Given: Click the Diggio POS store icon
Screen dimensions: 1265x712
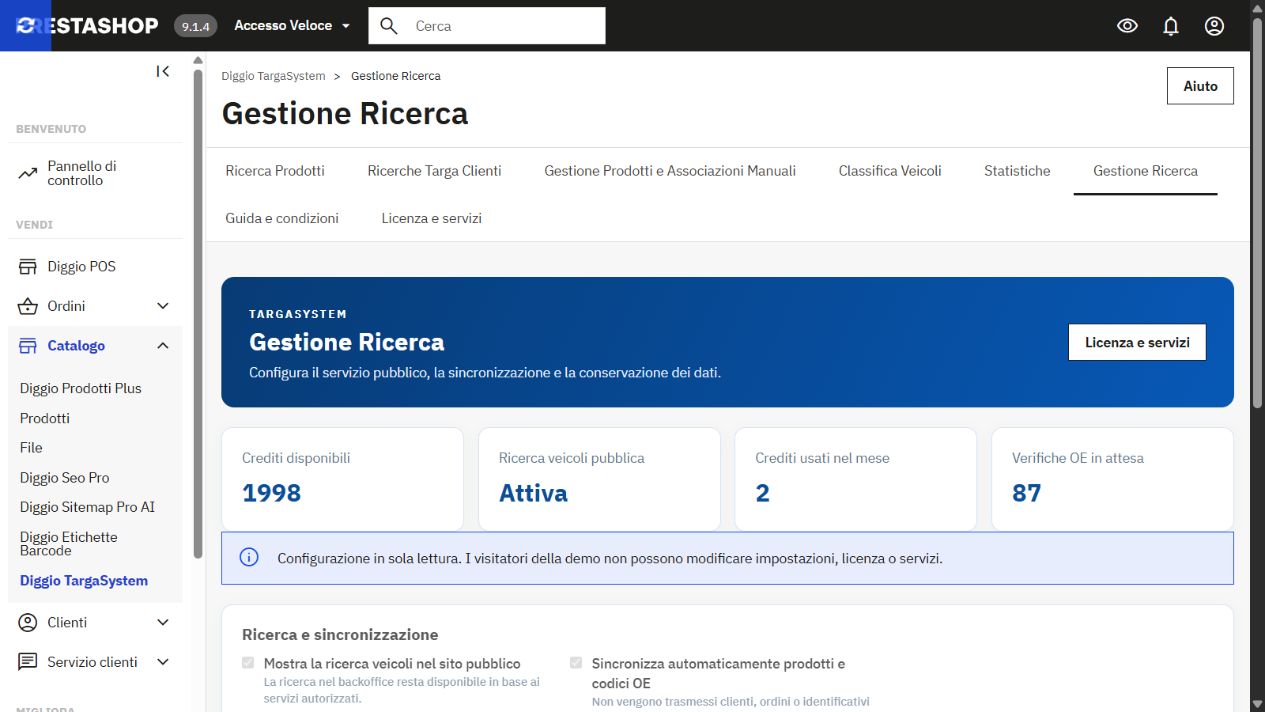Looking at the screenshot, I should pos(28,267).
